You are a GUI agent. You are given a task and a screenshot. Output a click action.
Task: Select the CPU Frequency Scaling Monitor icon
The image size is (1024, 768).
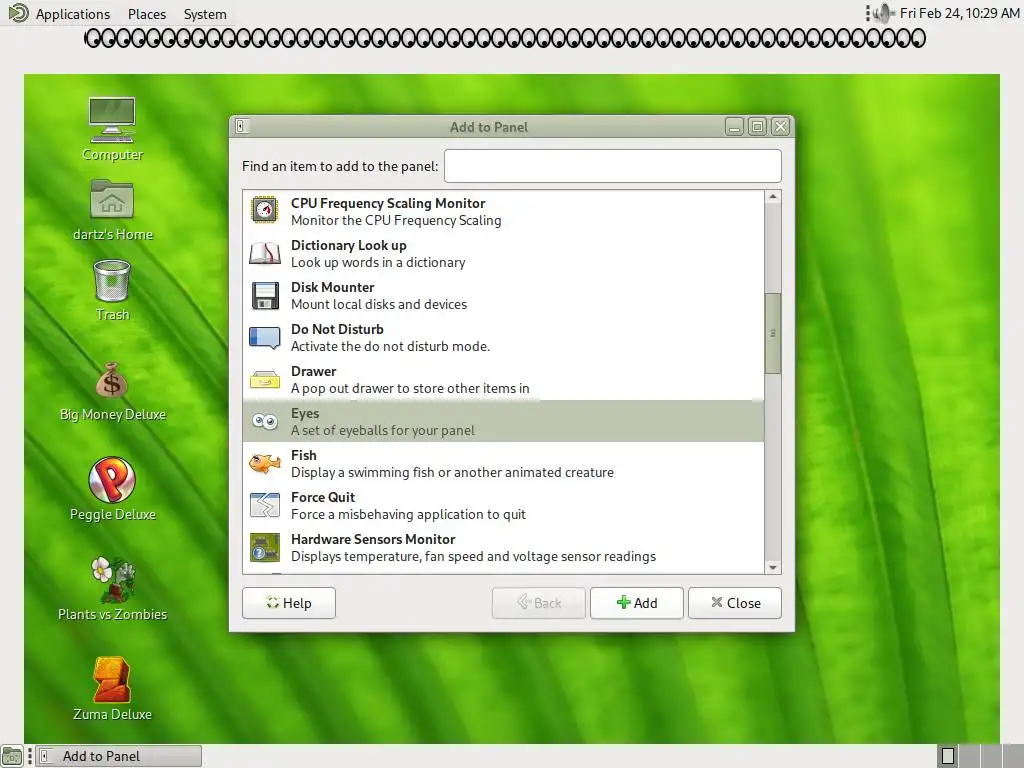click(264, 211)
